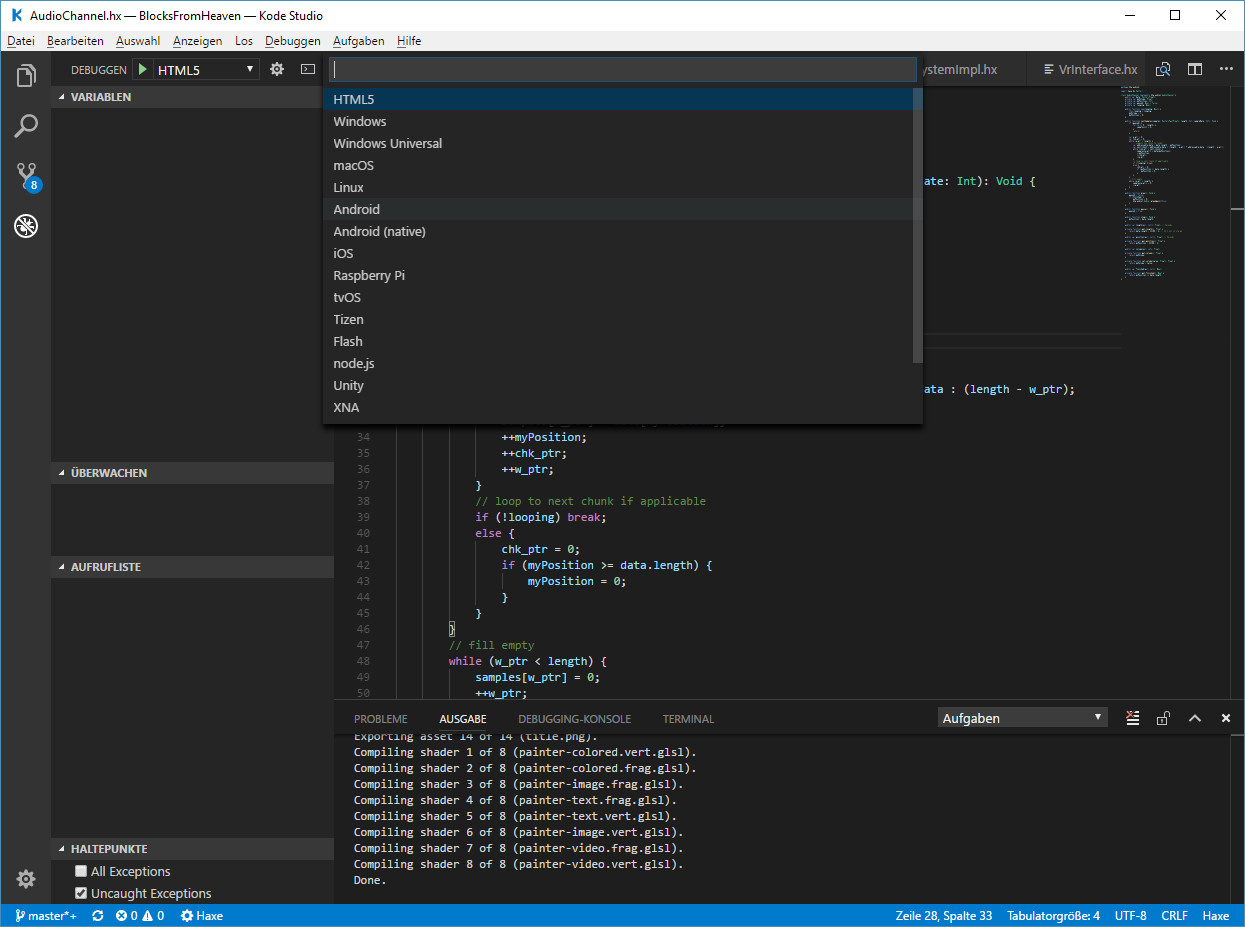The width and height of the screenshot is (1245, 927).
Task: Unlock output scrolling with the padlock icon
Action: click(x=1163, y=717)
